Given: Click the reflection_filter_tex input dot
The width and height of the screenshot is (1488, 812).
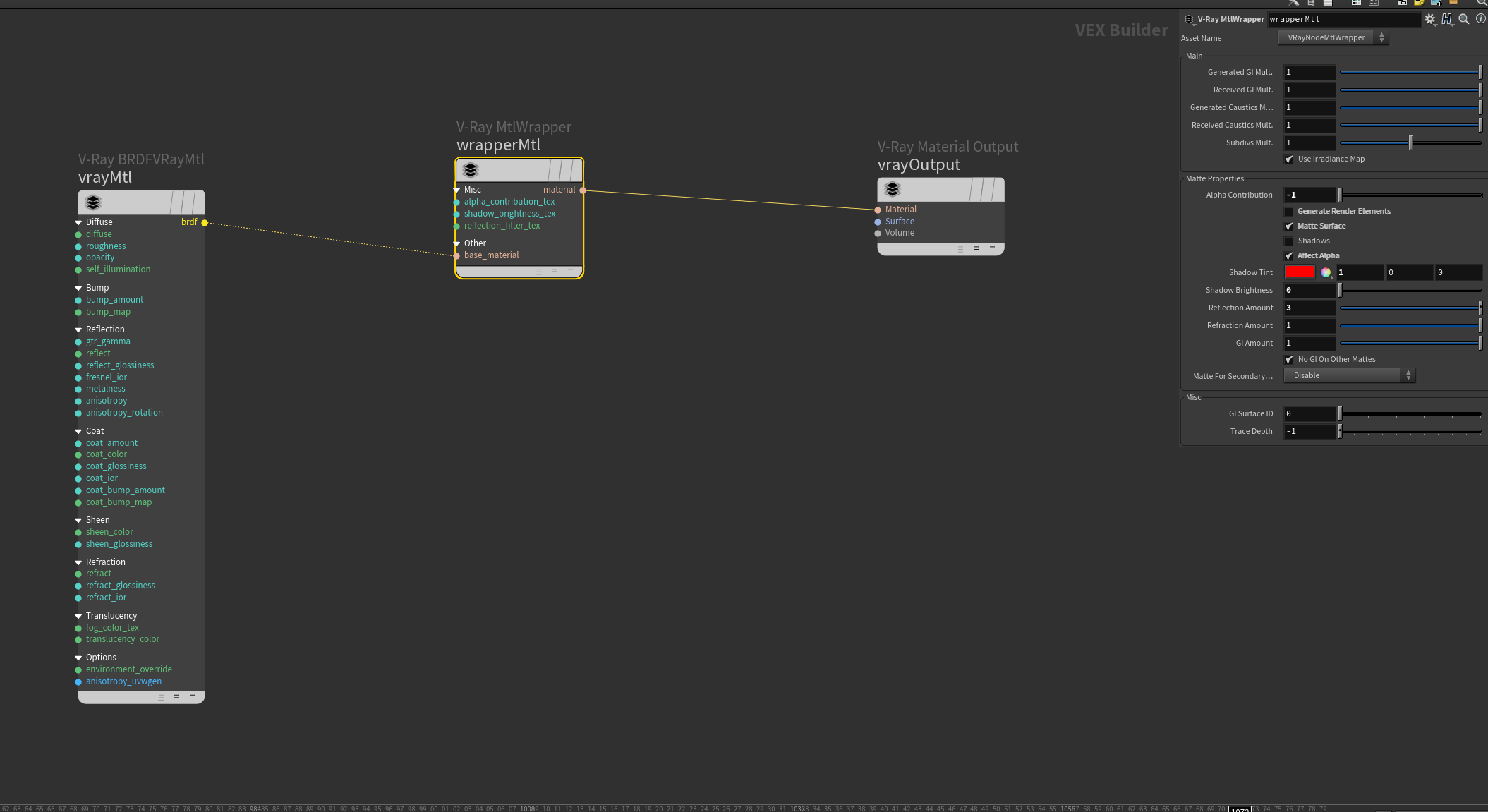Looking at the screenshot, I should [x=456, y=226].
